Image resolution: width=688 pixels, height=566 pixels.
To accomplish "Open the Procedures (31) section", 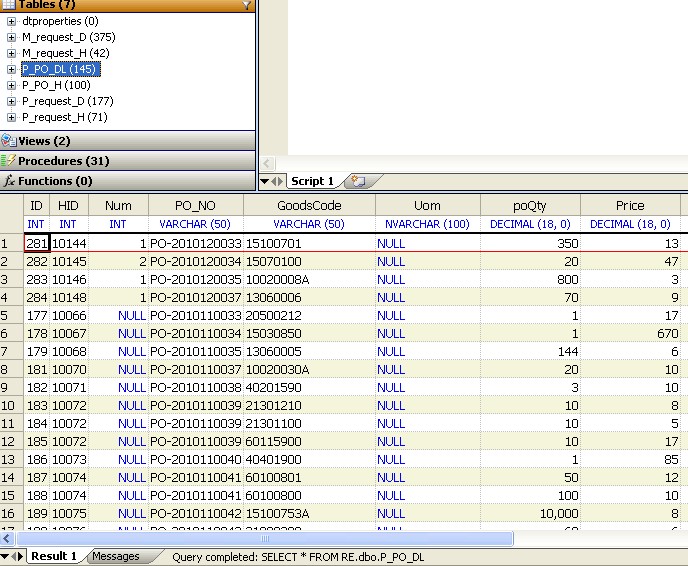I will click(128, 161).
